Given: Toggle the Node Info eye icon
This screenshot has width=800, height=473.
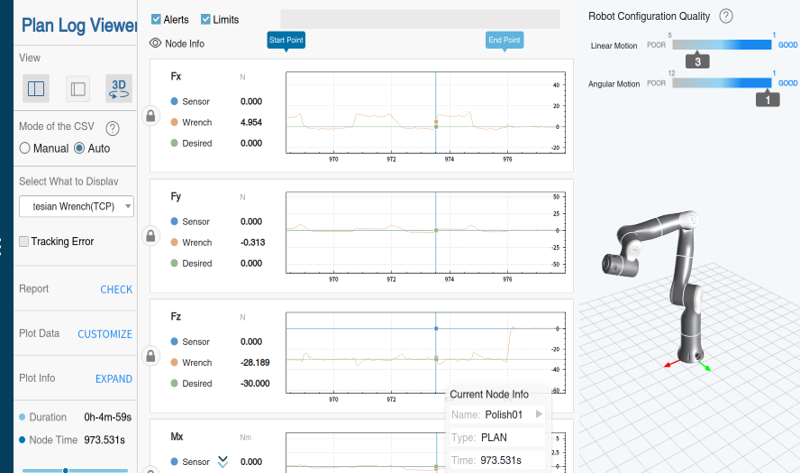Looking at the screenshot, I should (x=155, y=43).
